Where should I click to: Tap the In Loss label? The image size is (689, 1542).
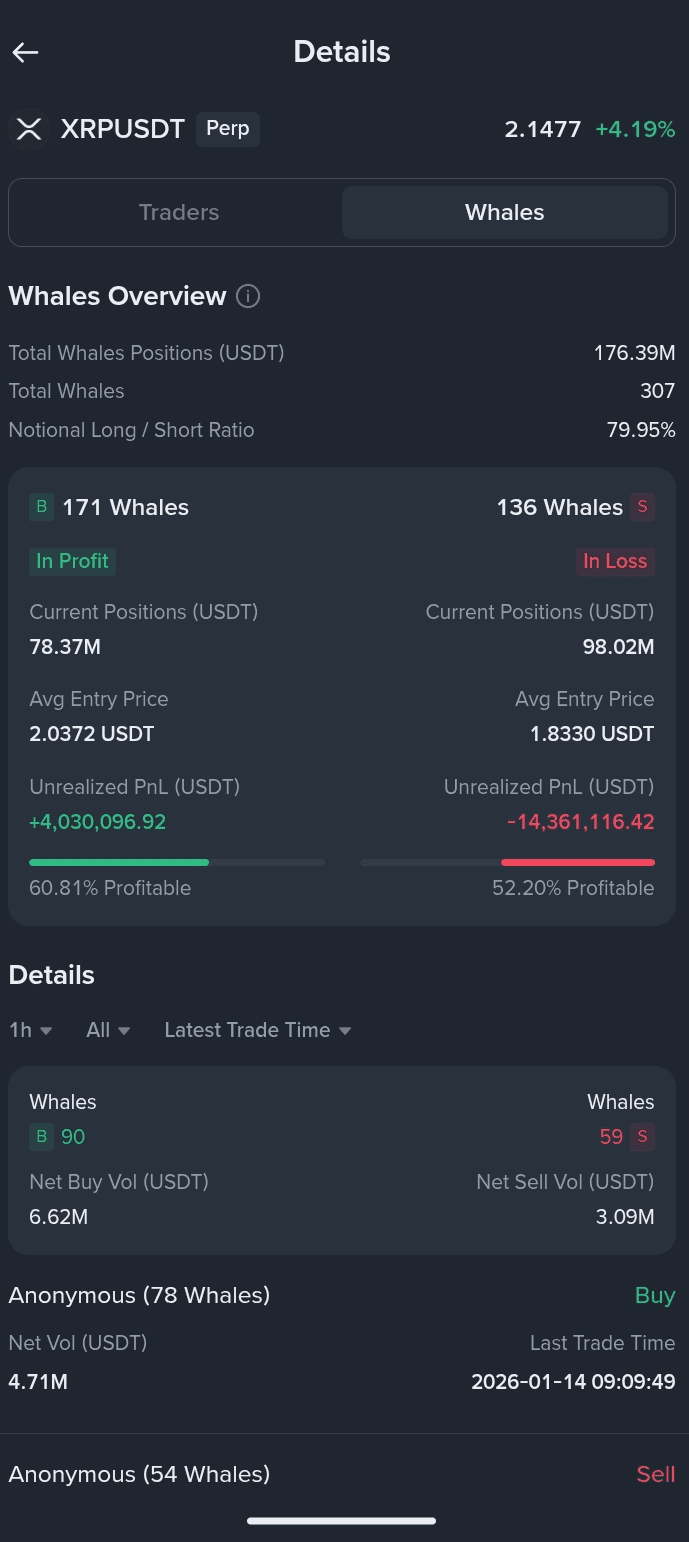tap(615, 561)
